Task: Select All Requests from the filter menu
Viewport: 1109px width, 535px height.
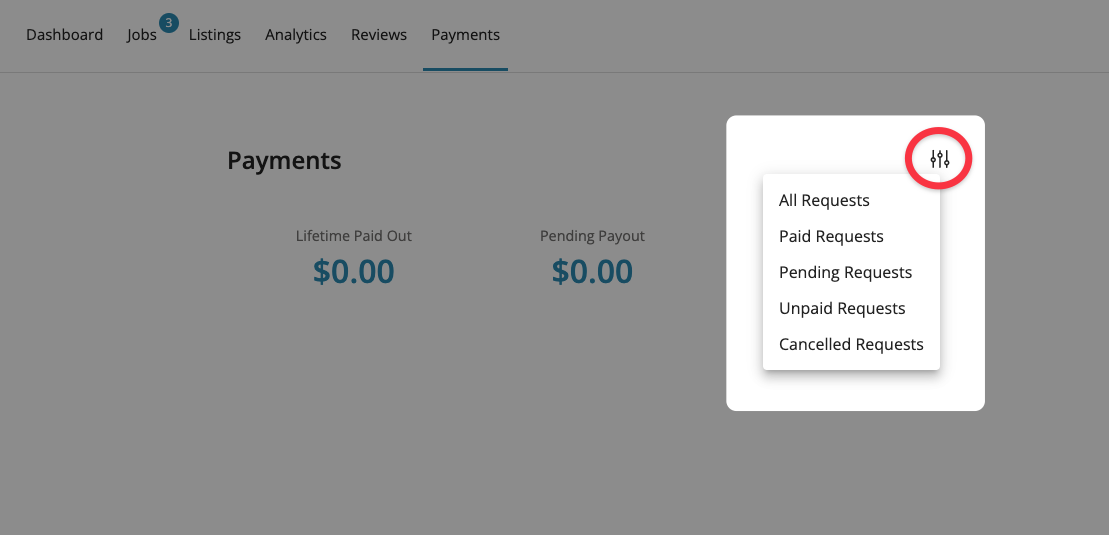Action: (824, 200)
